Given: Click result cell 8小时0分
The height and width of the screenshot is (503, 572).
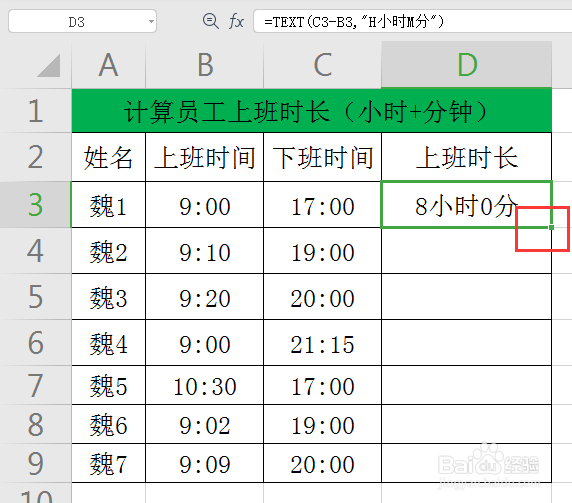Looking at the screenshot, I should [467, 205].
